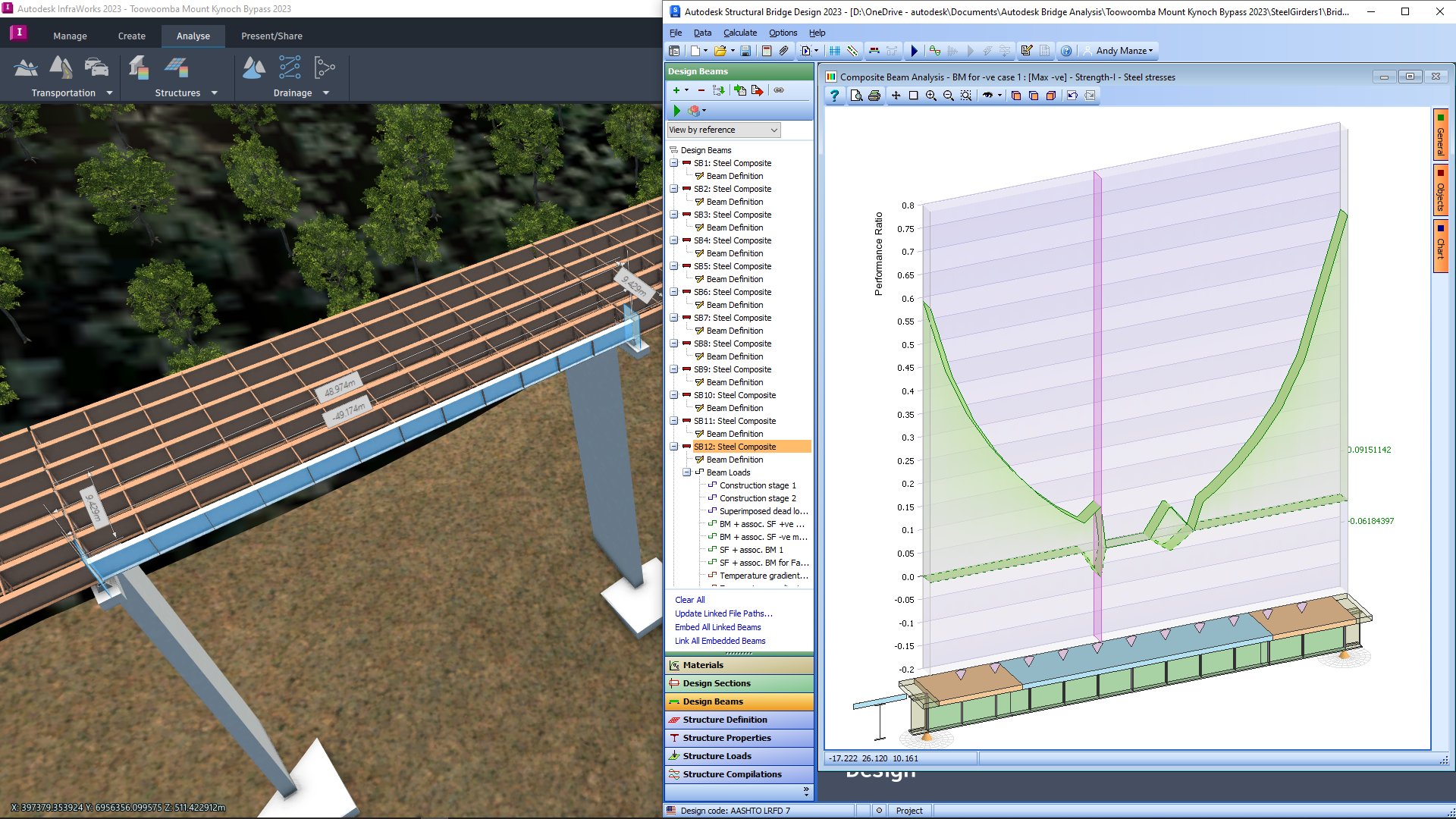Viewport: 1456px width, 819px height.
Task: Run analysis with the blue play icon
Action: (914, 51)
